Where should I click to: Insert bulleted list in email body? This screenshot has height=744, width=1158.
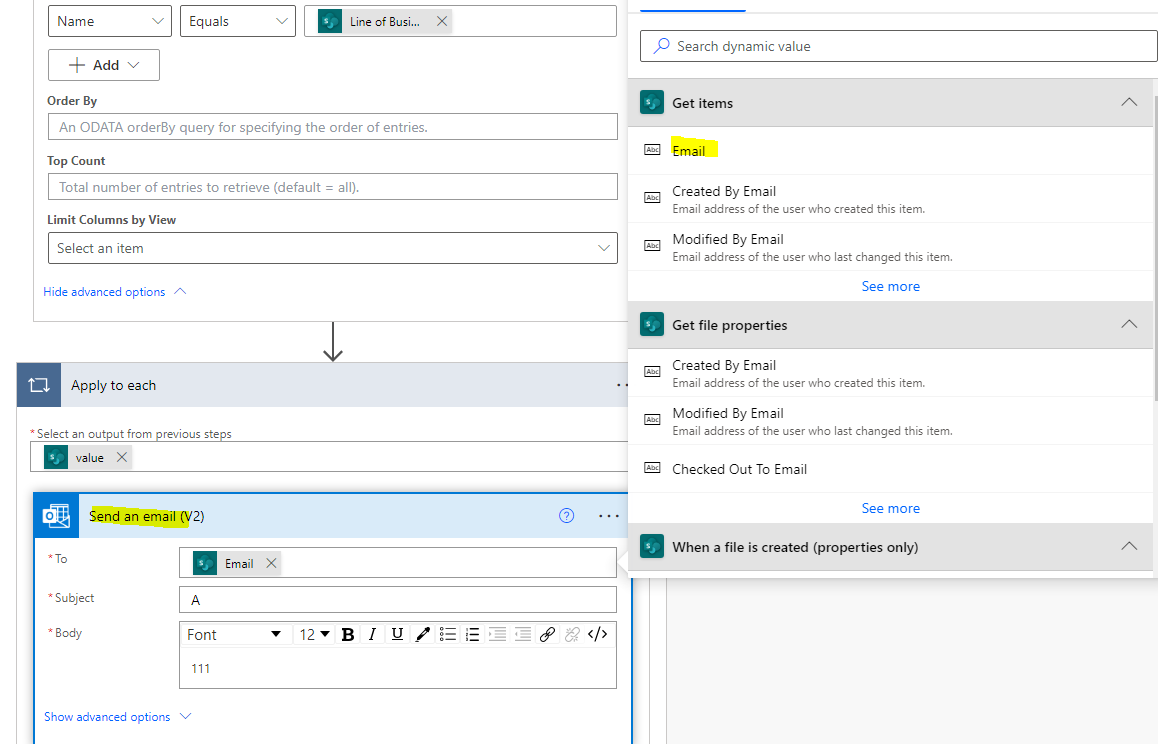pyautogui.click(x=448, y=635)
